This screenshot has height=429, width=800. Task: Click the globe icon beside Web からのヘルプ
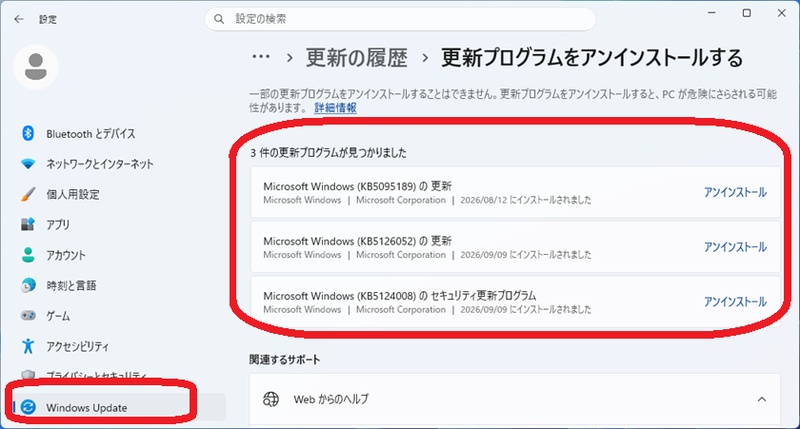coord(271,399)
